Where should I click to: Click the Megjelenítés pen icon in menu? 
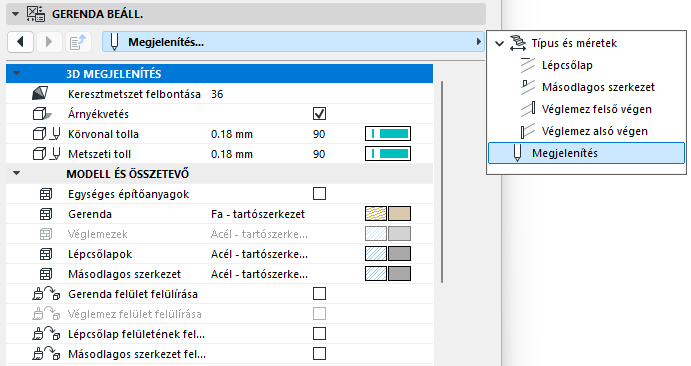pos(517,153)
